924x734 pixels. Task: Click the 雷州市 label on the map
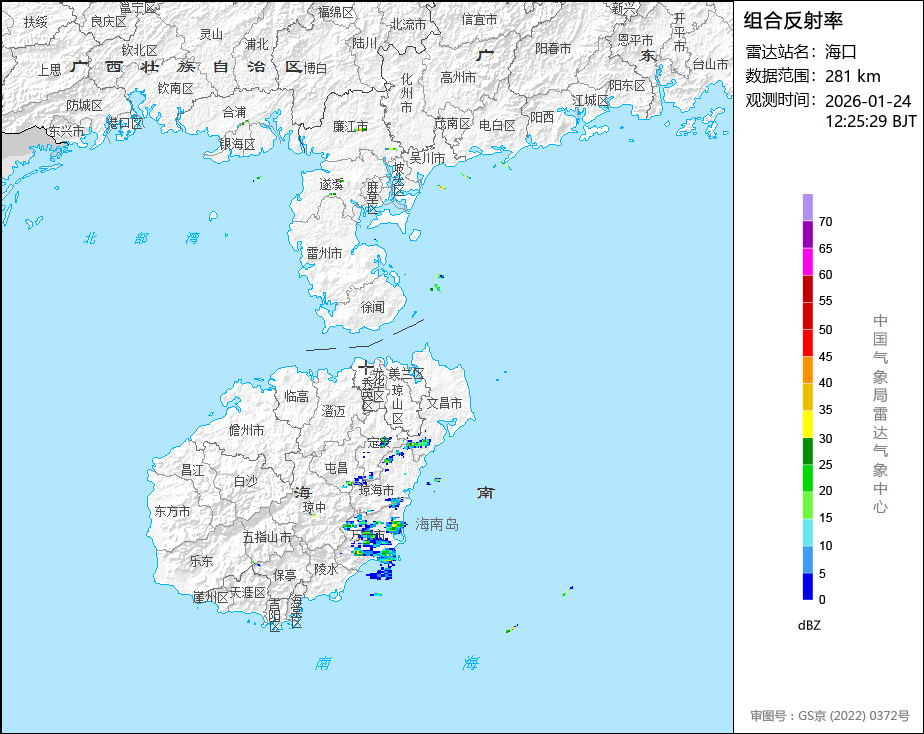coord(324,254)
